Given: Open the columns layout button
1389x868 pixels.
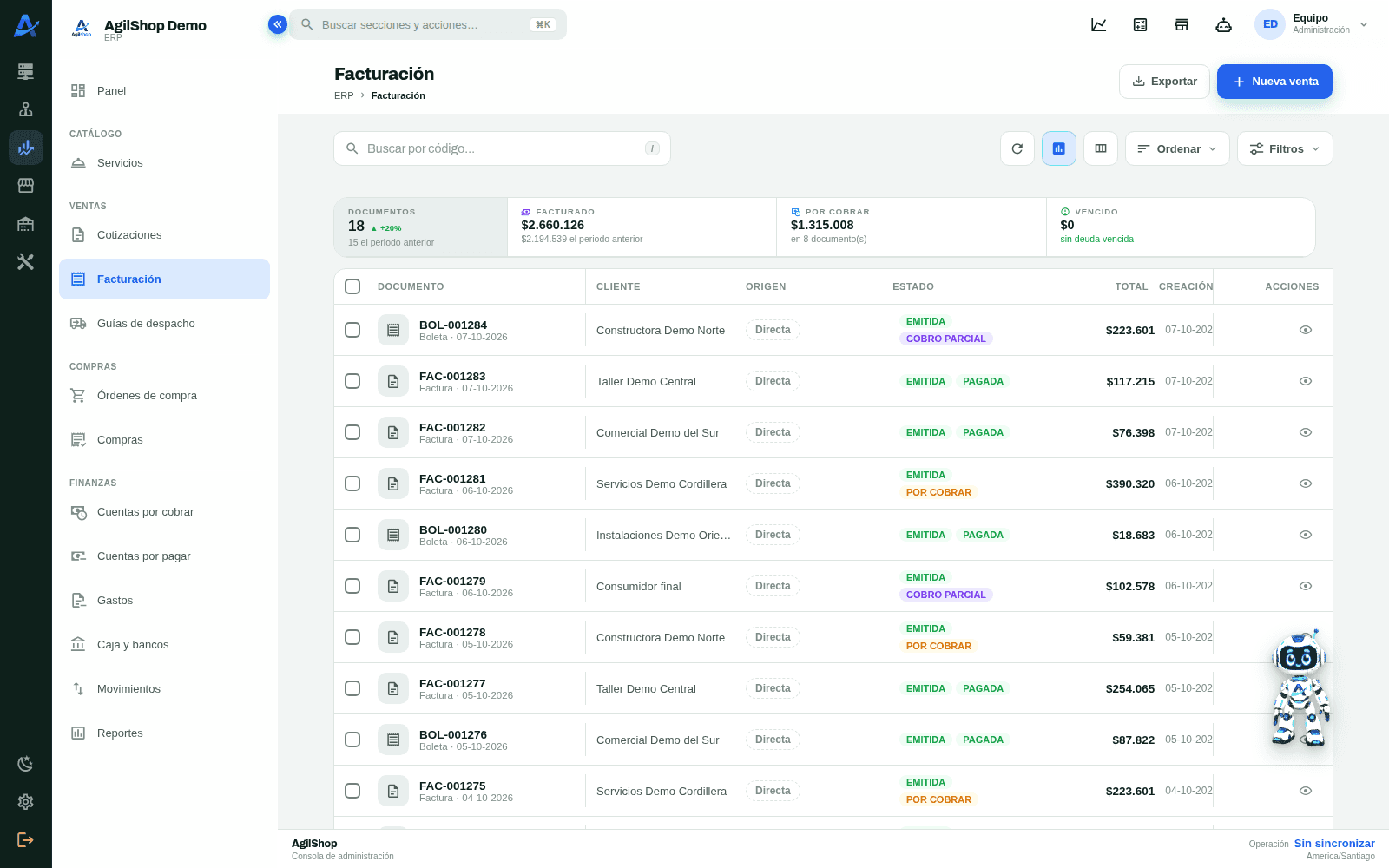Looking at the screenshot, I should click(x=1101, y=148).
